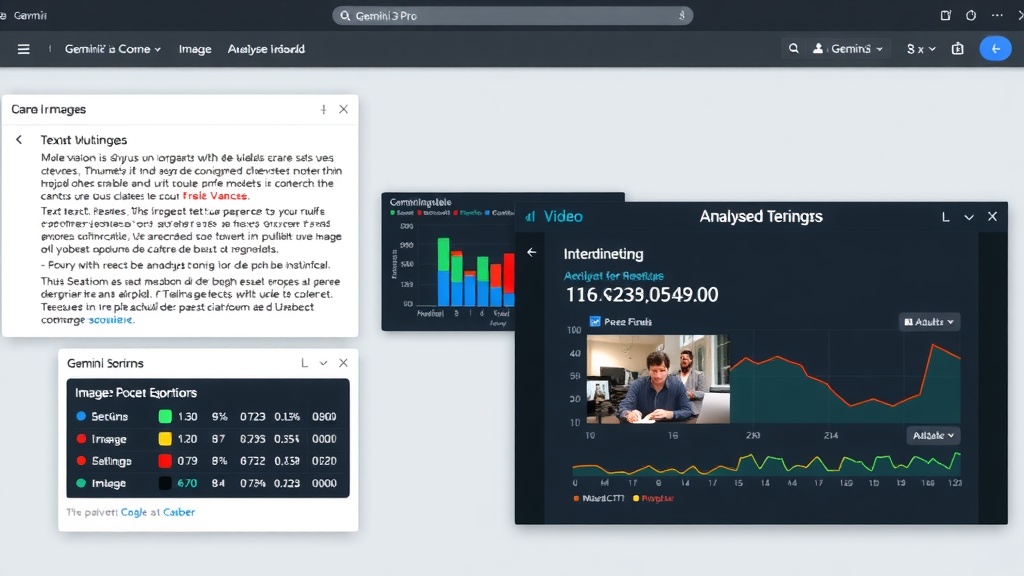Toggle the orange legend item under the lower chart
The height and width of the screenshot is (576, 1024).
click(x=577, y=498)
